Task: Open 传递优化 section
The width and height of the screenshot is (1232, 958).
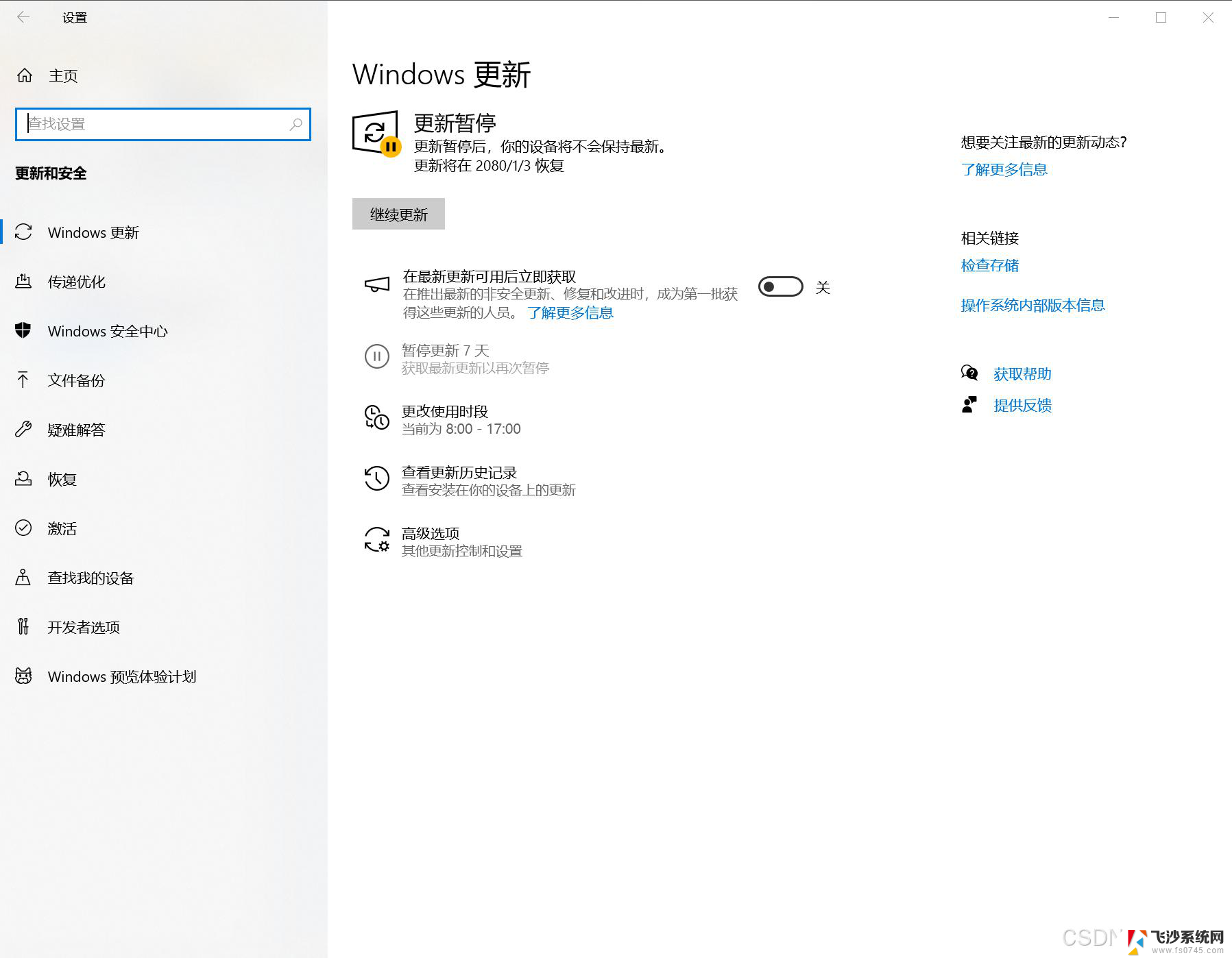Action: [x=164, y=282]
